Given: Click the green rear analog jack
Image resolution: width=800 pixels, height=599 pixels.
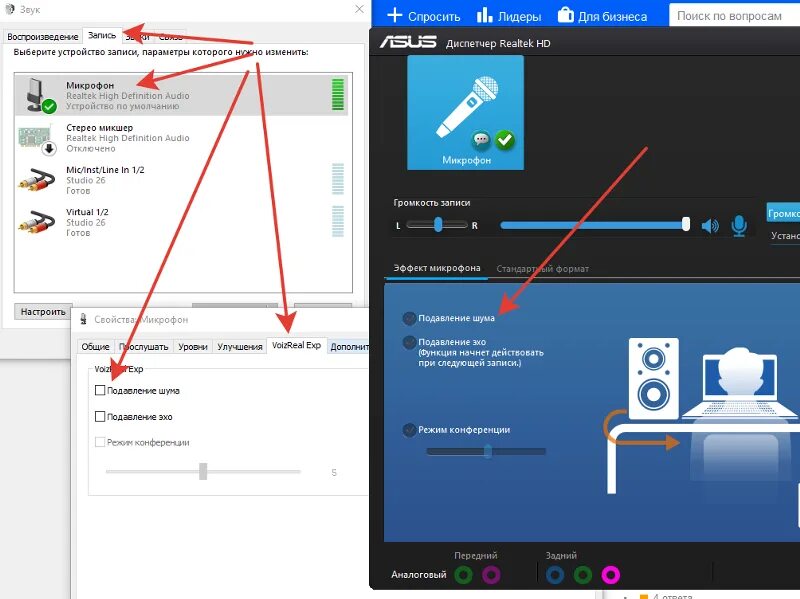Looking at the screenshot, I should pyautogui.click(x=583, y=575).
